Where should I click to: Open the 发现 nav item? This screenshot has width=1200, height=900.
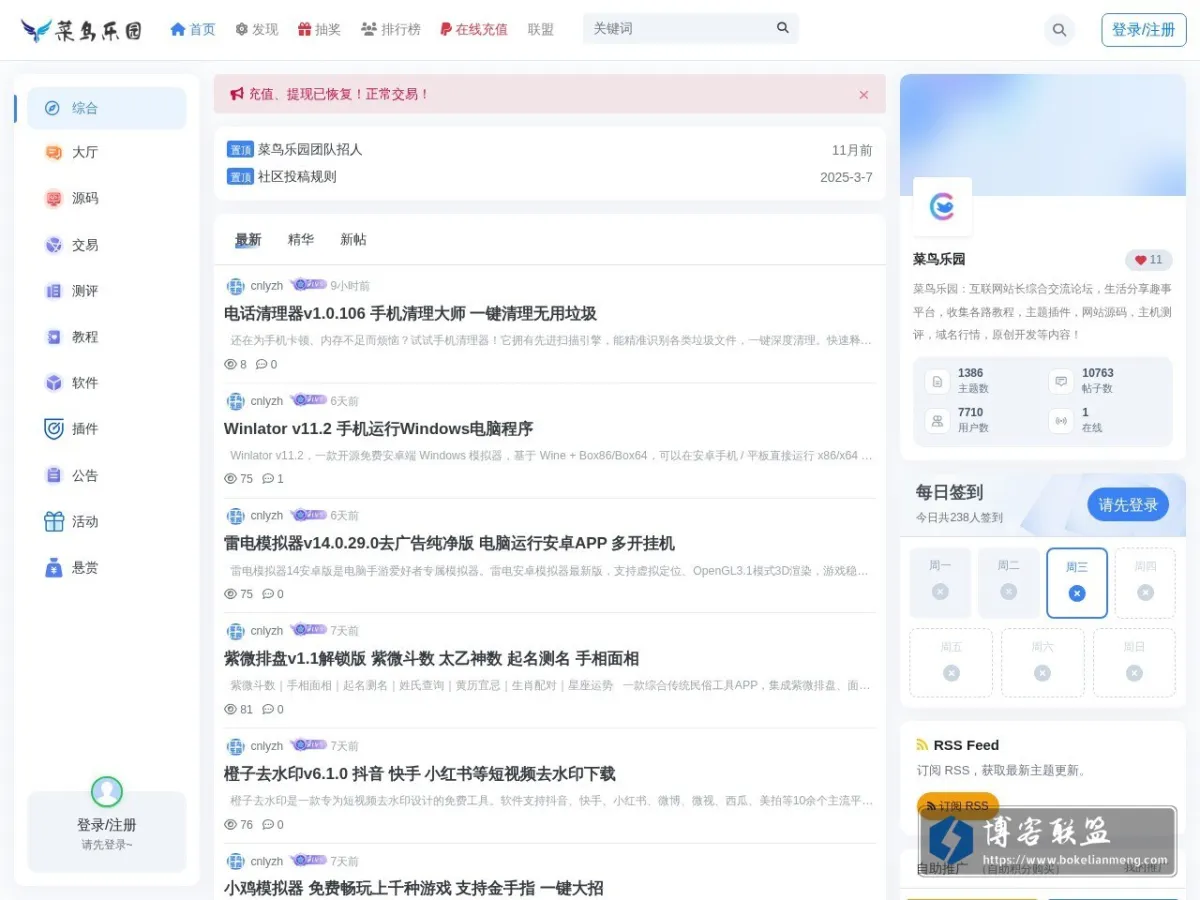coord(257,29)
